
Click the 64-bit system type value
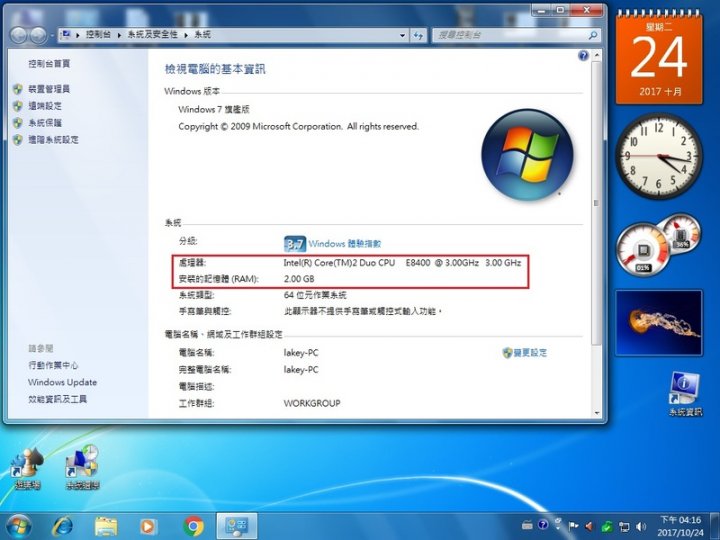[x=315, y=295]
